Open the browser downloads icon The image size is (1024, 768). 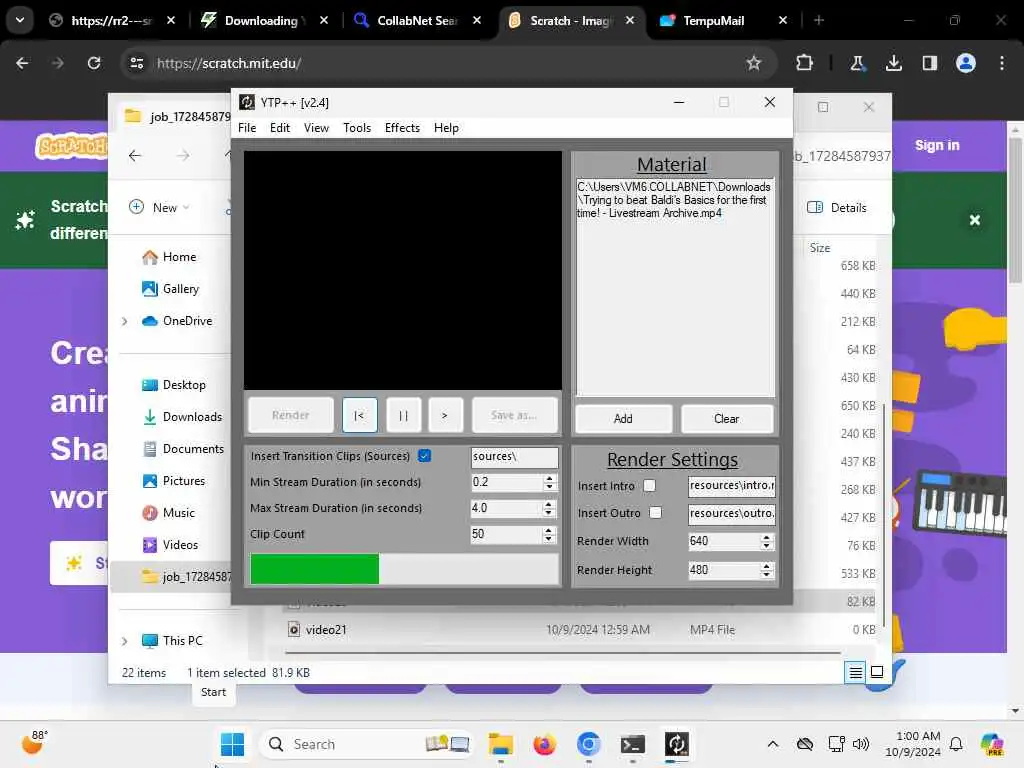point(893,63)
